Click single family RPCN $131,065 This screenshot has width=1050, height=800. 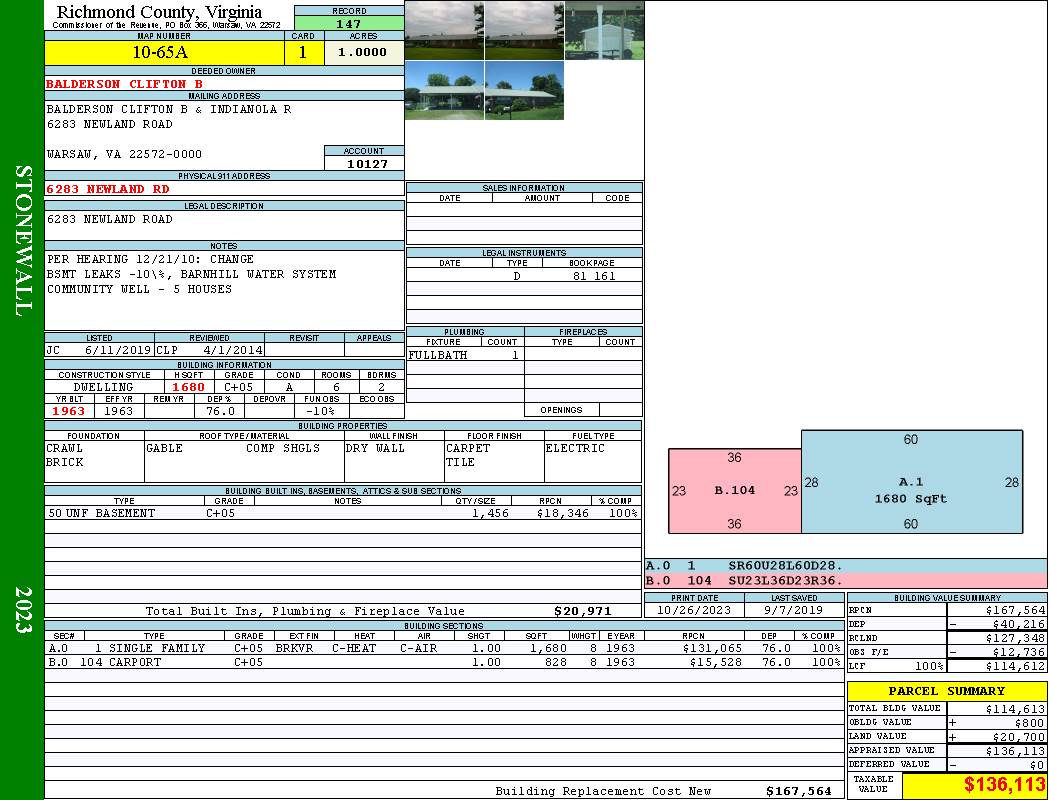(x=712, y=648)
